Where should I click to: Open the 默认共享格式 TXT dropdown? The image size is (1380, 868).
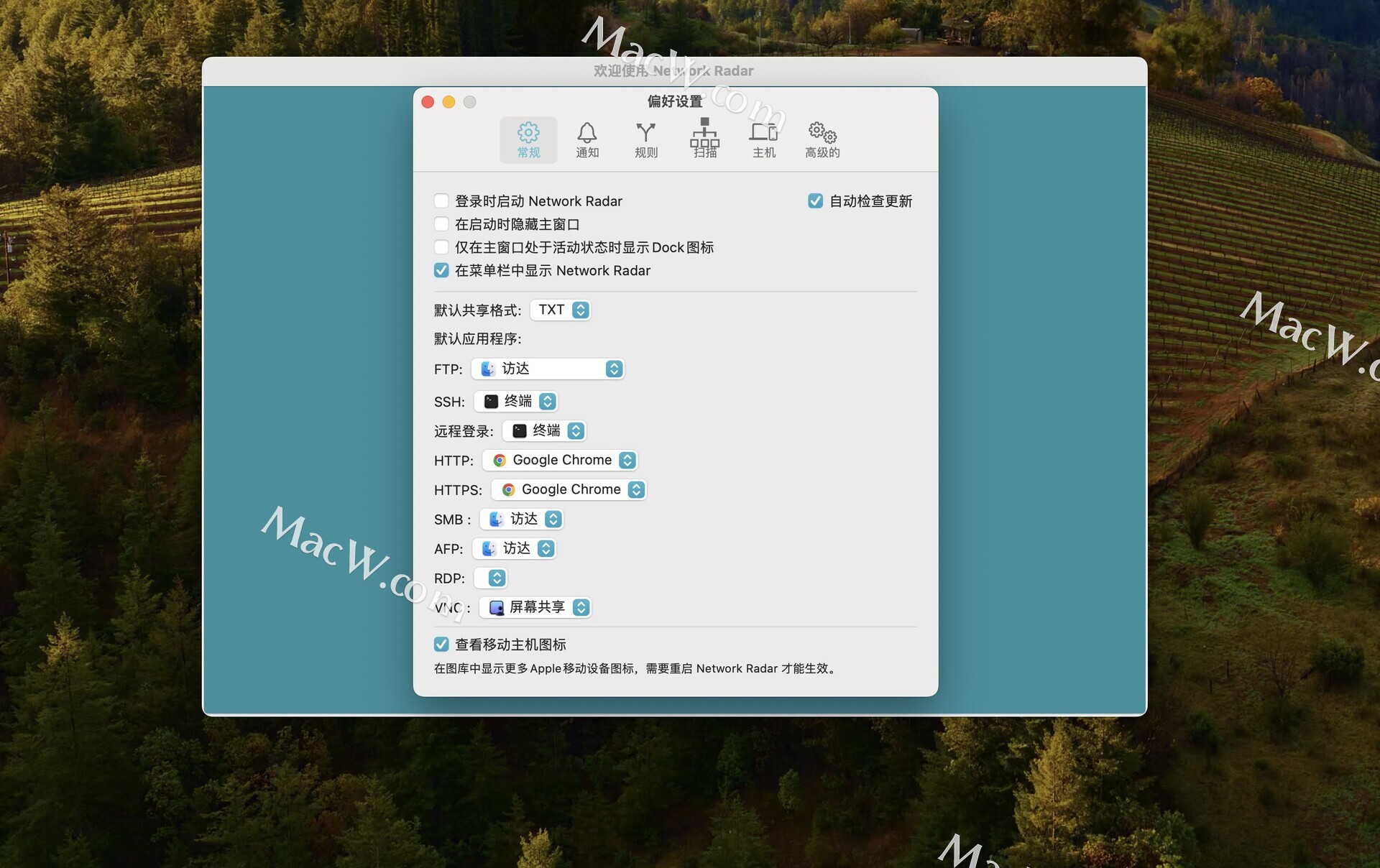tap(561, 310)
